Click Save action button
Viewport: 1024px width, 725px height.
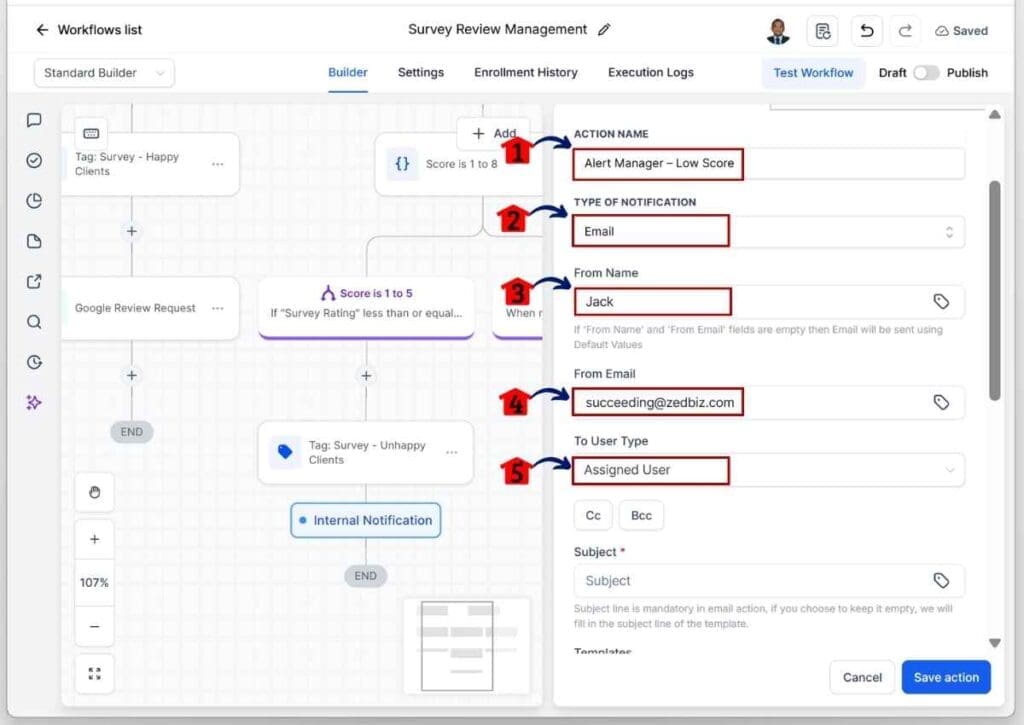[x=946, y=677]
